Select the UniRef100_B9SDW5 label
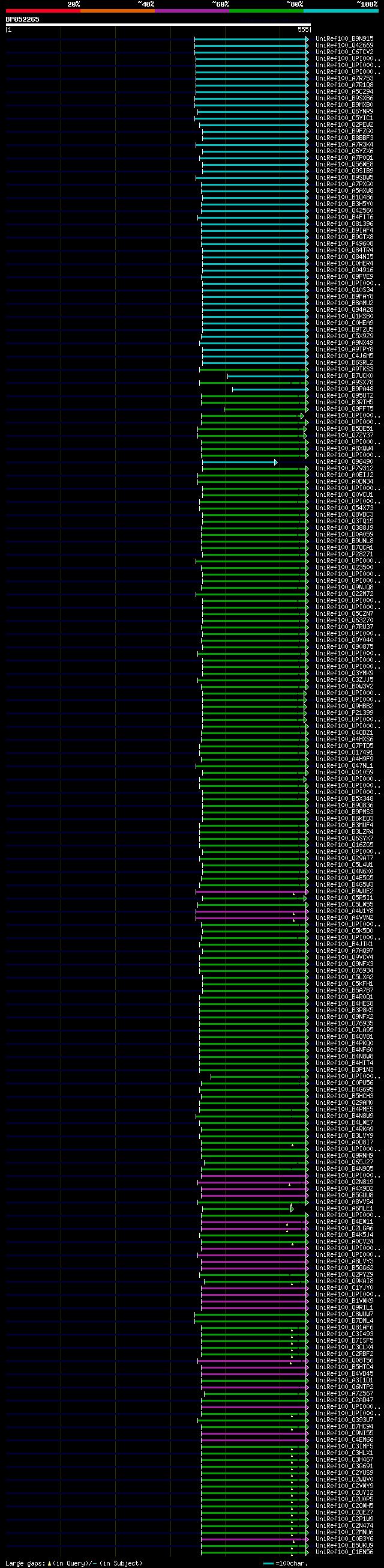The height and width of the screenshot is (1568, 384). [344, 178]
